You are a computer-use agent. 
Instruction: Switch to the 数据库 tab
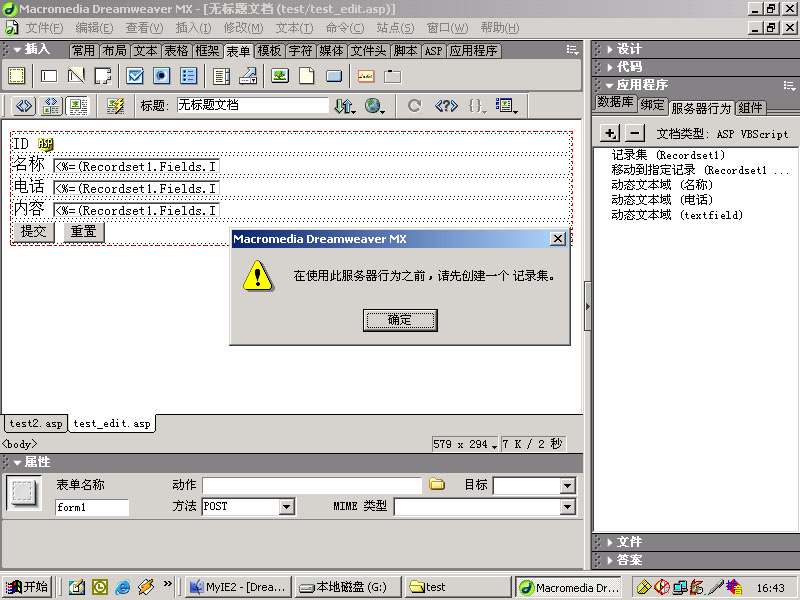615,103
